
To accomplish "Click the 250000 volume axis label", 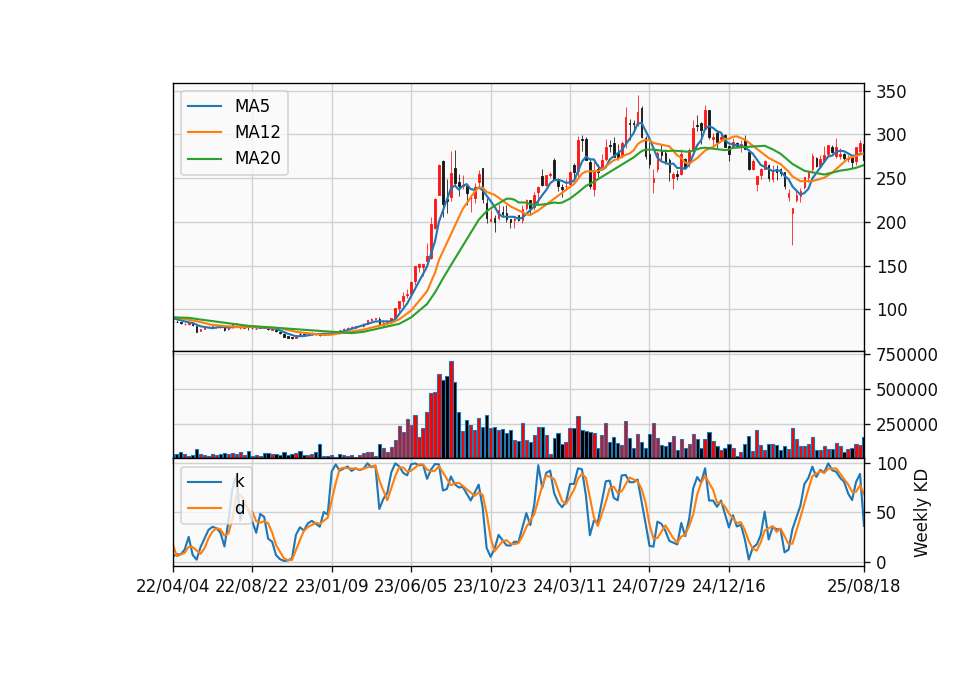I will tap(907, 425).
